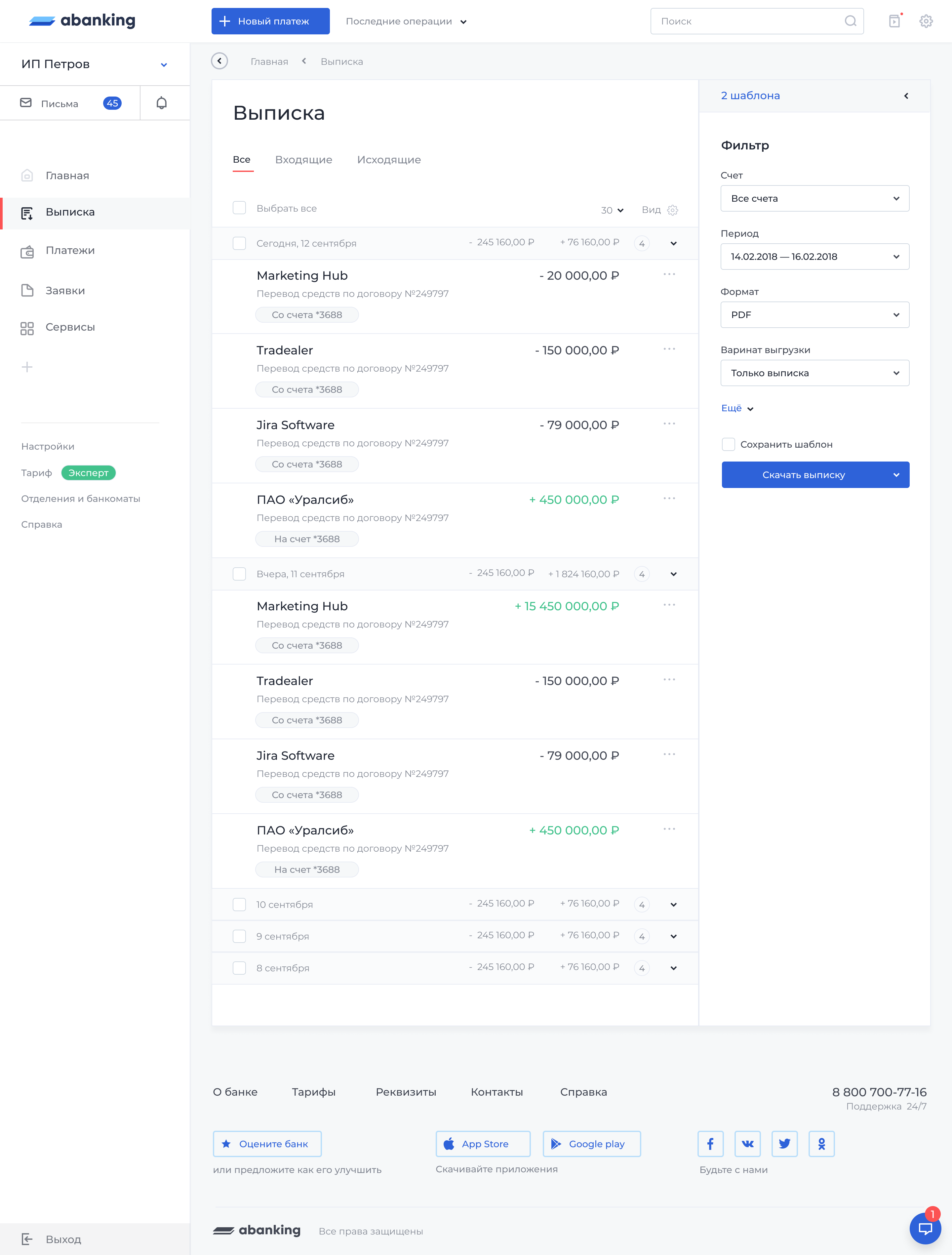Click the Эксперт tariff badge
Image resolution: width=952 pixels, height=1255 pixels.
[x=89, y=473]
